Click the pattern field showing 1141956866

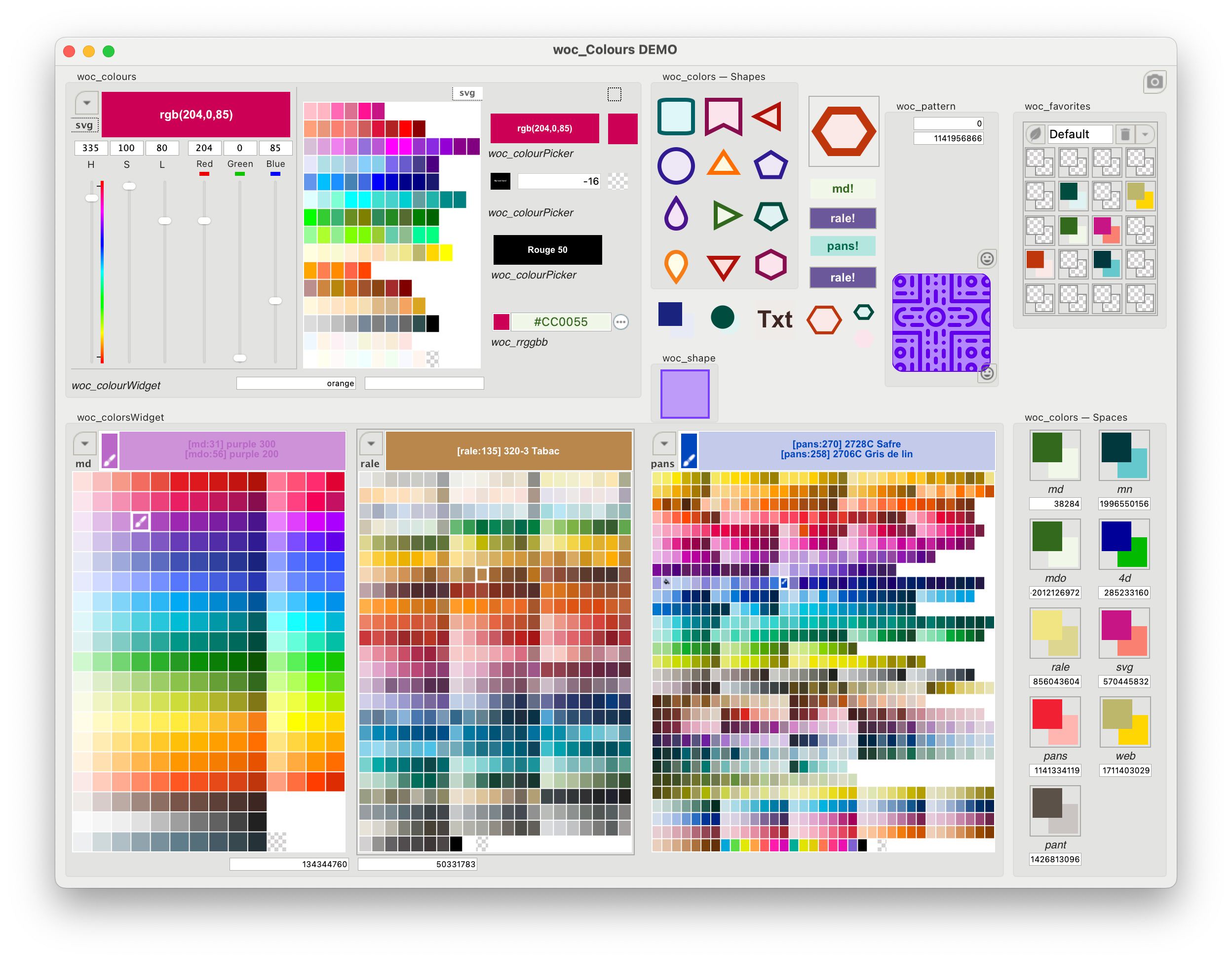(x=949, y=138)
